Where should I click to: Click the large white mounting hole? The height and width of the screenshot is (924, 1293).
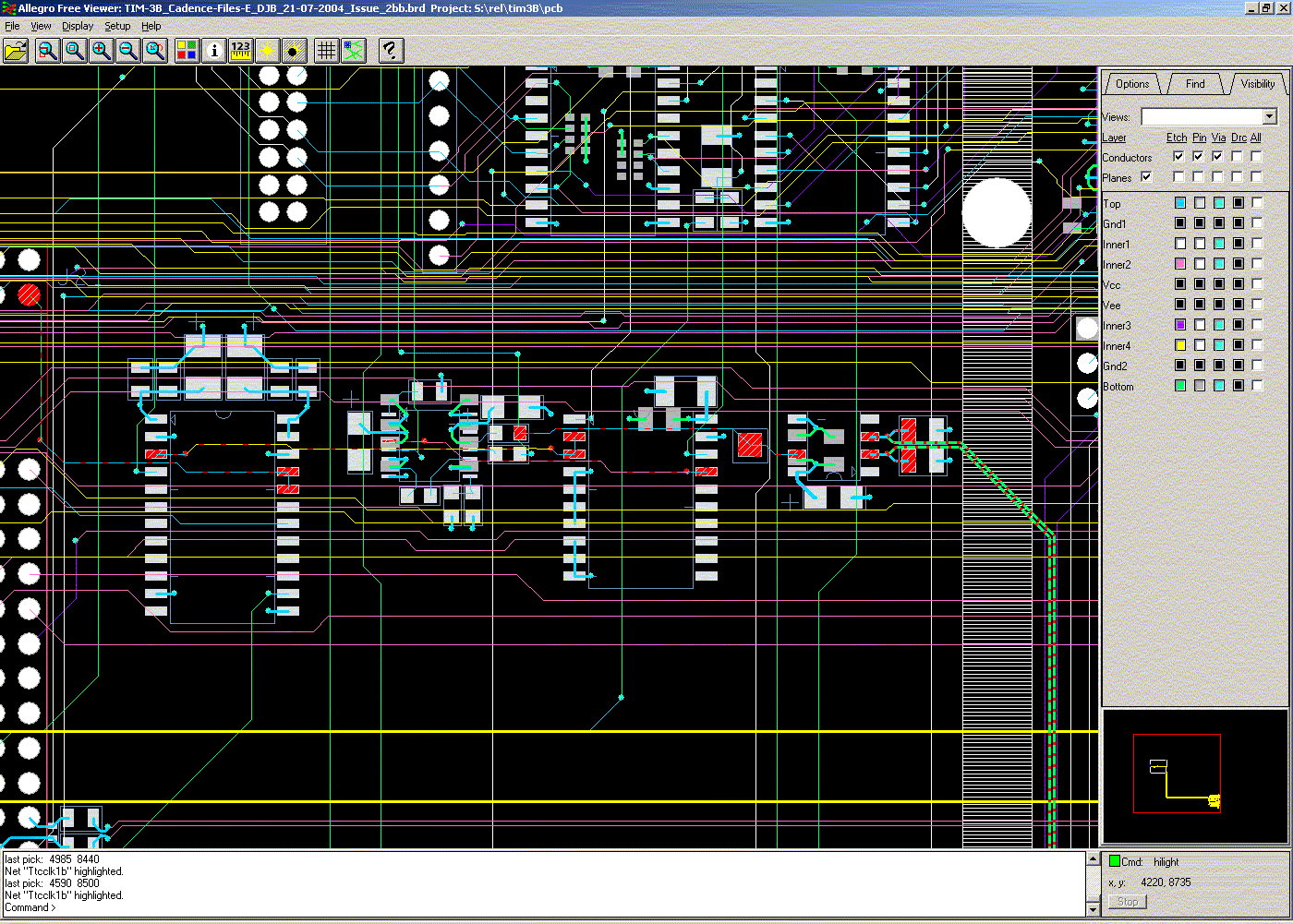(997, 212)
